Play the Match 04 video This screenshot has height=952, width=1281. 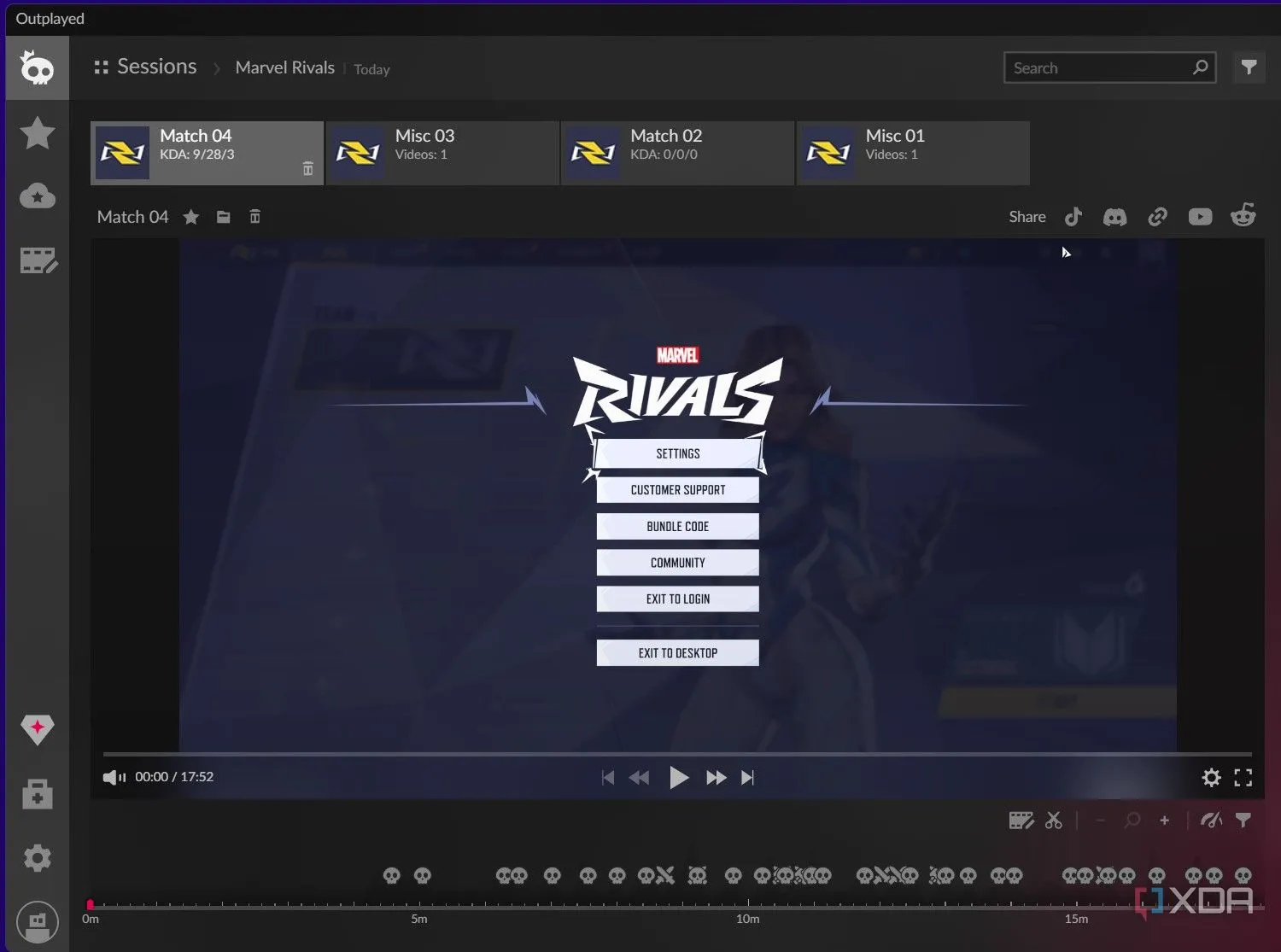(678, 777)
